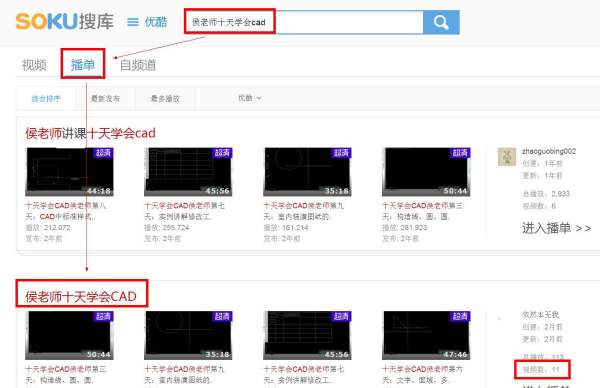This screenshot has width=600, height=388.
Task: Click 进入播单 >> for first playlist
Action: (556, 228)
